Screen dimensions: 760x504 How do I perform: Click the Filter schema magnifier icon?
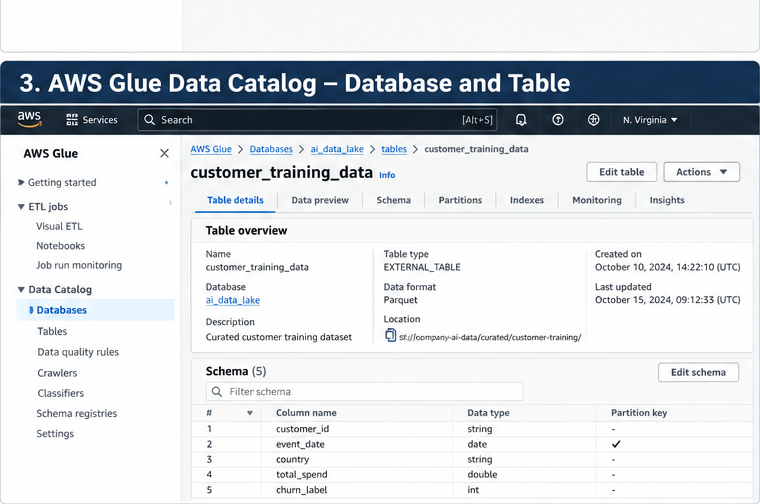pos(217,392)
